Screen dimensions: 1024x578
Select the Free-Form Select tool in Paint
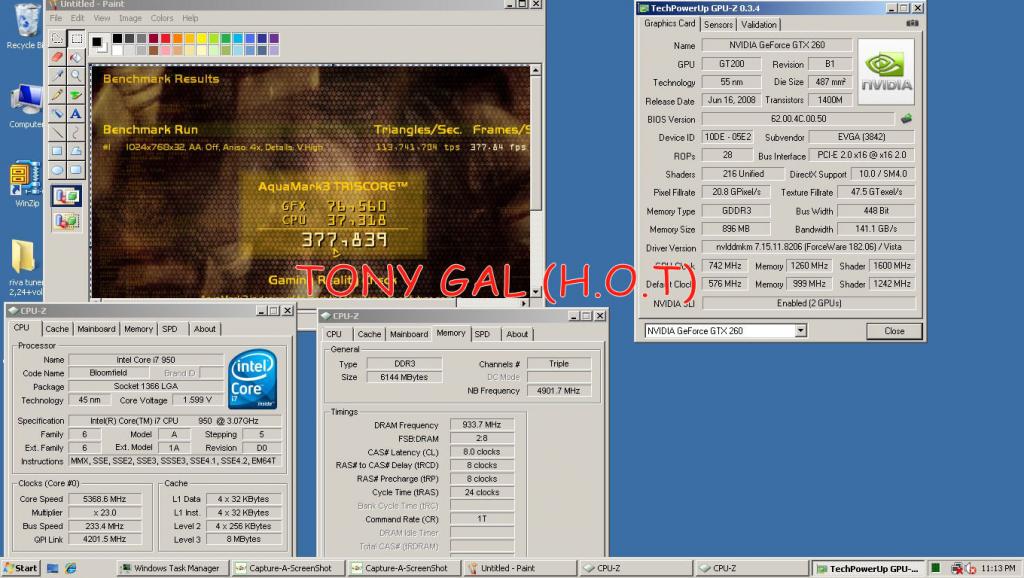point(57,39)
